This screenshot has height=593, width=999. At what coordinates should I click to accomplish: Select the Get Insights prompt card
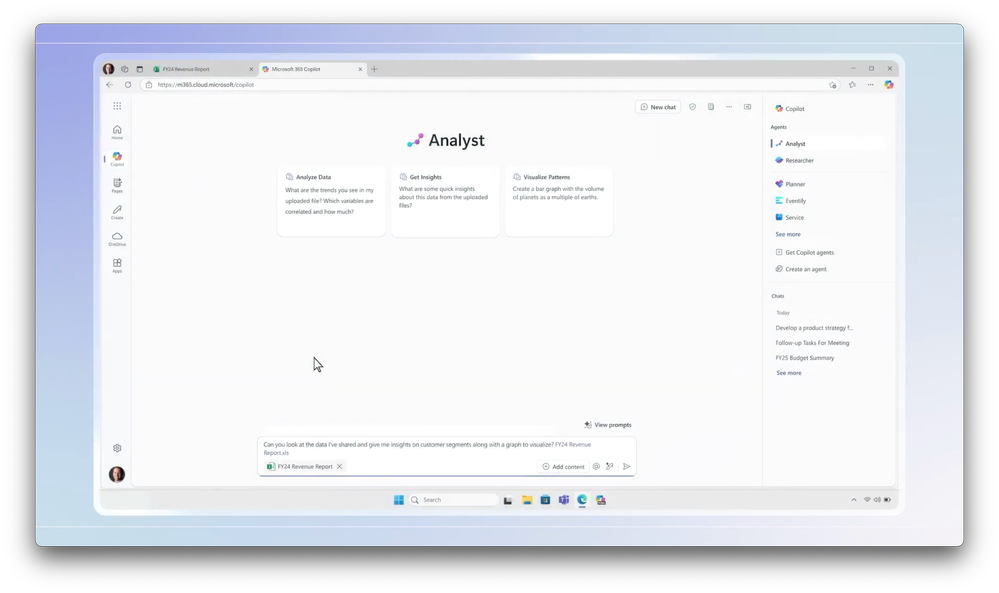(x=445, y=201)
